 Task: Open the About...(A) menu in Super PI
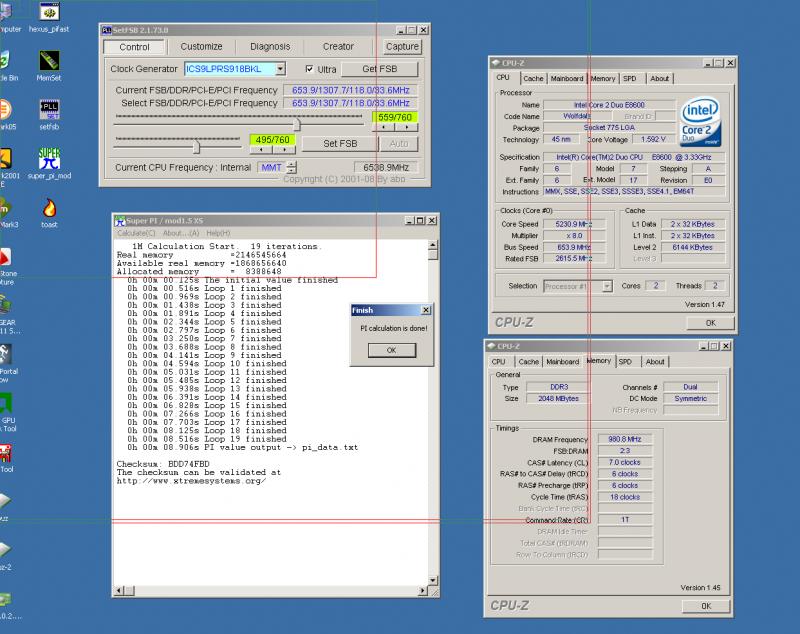coord(181,233)
